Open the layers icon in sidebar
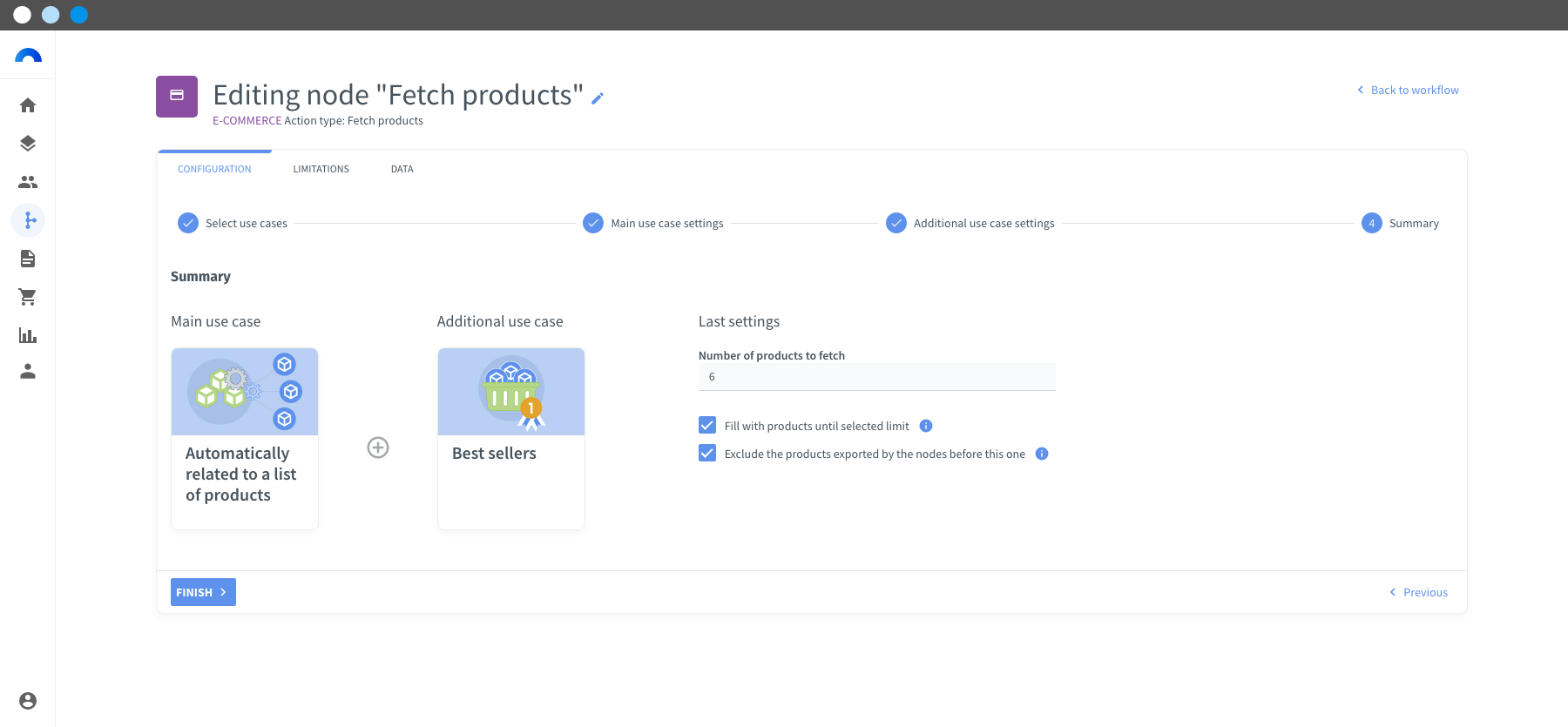This screenshot has width=1568, height=727. [x=28, y=144]
